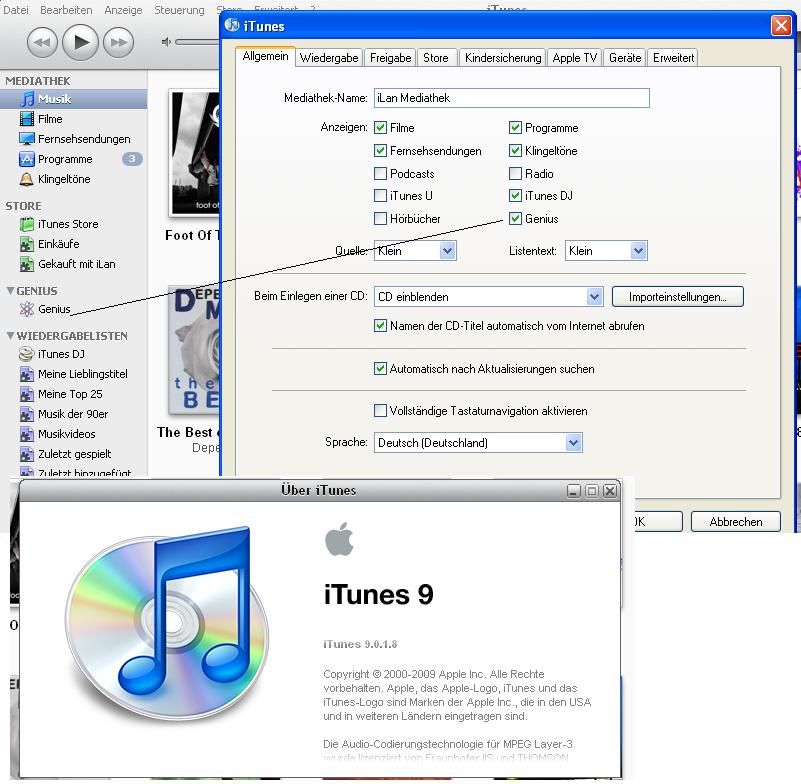
Task: Click the Programme badge showing 3
Action: click(132, 159)
